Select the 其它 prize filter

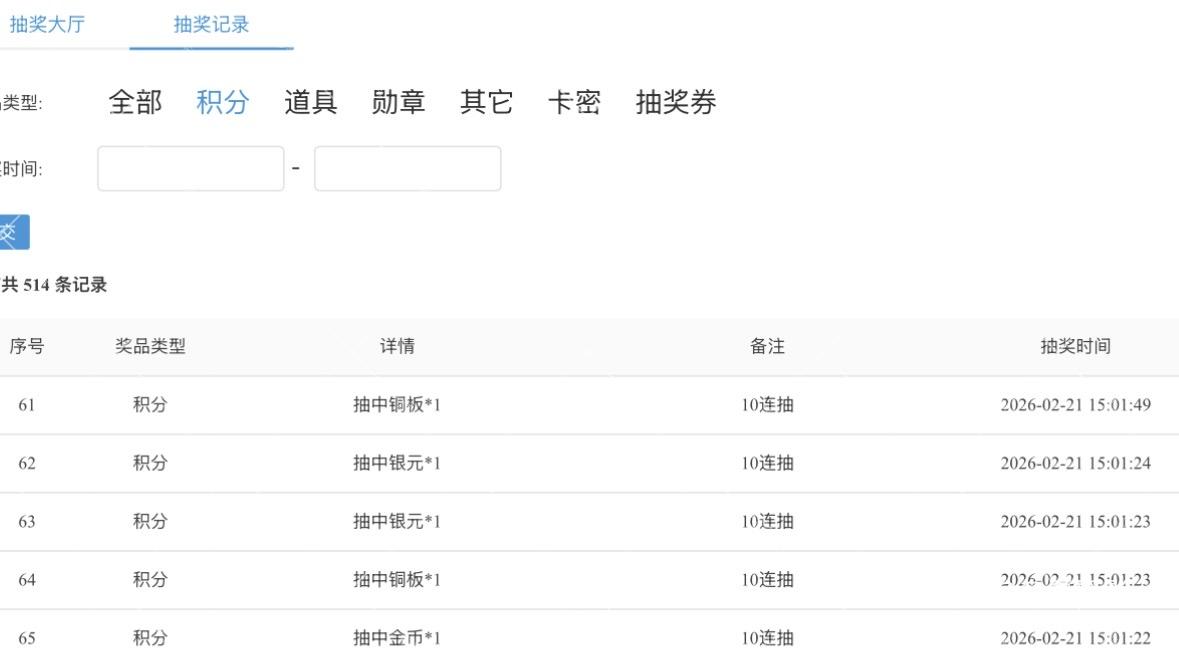[x=487, y=102]
